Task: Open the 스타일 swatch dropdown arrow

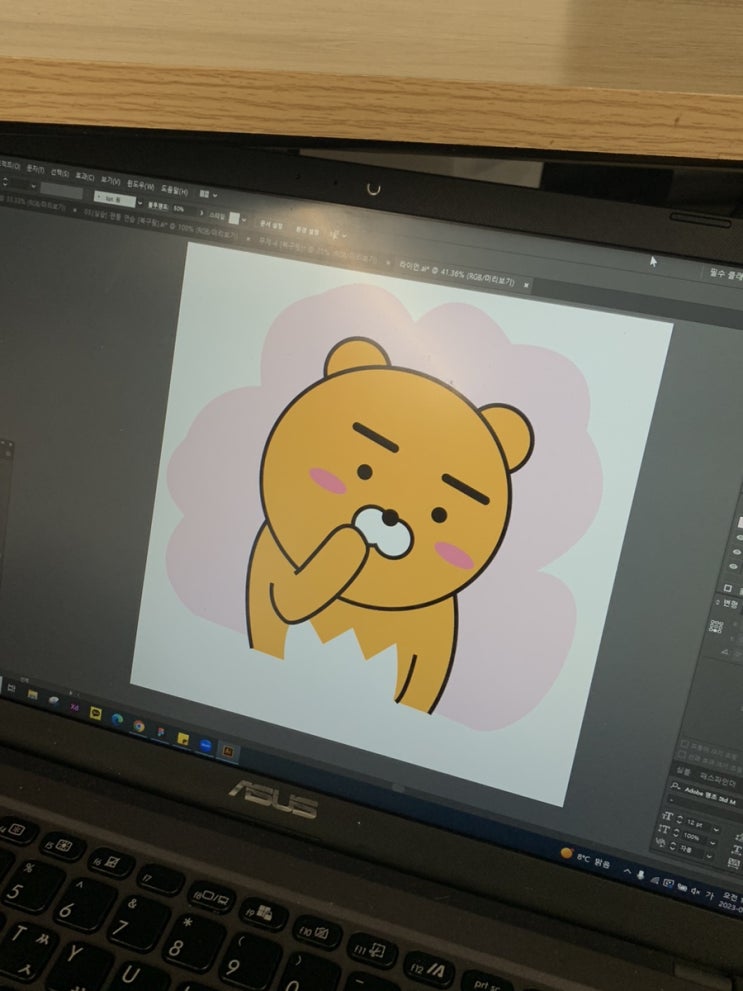Action: coord(244,220)
